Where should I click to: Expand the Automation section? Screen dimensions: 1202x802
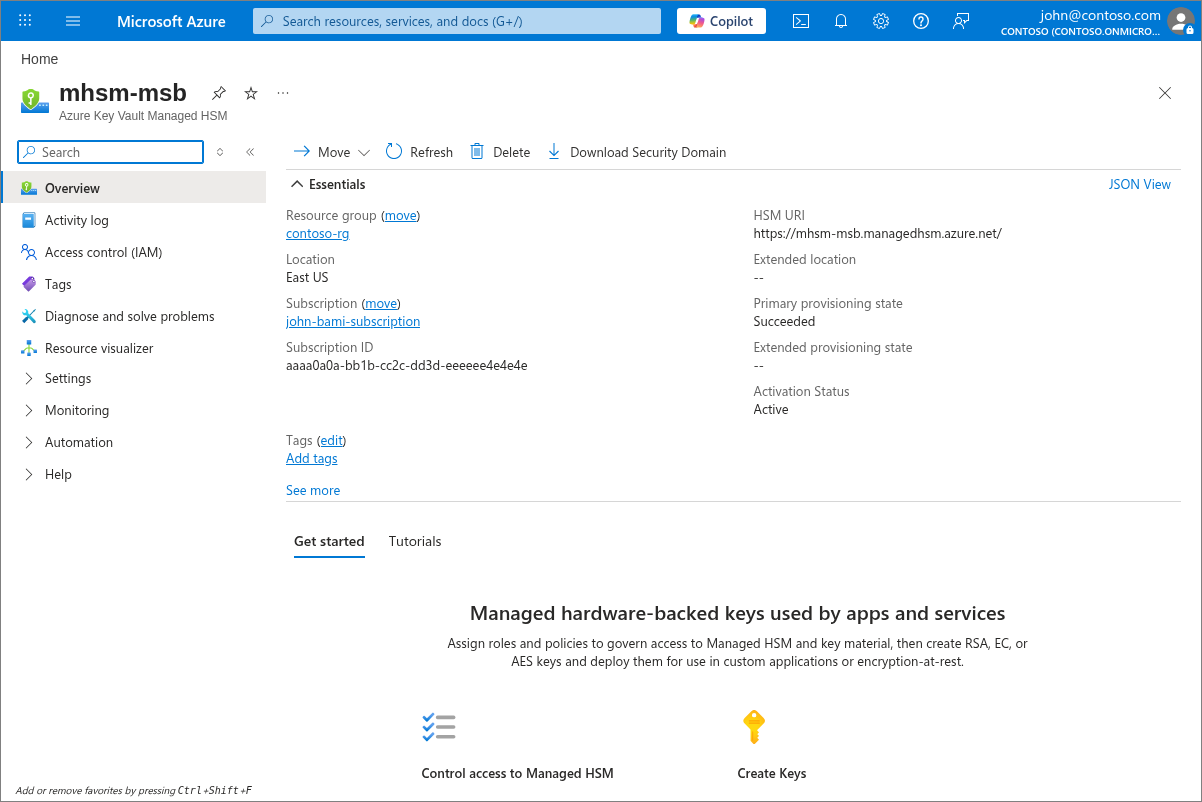pyautogui.click(x=134, y=442)
